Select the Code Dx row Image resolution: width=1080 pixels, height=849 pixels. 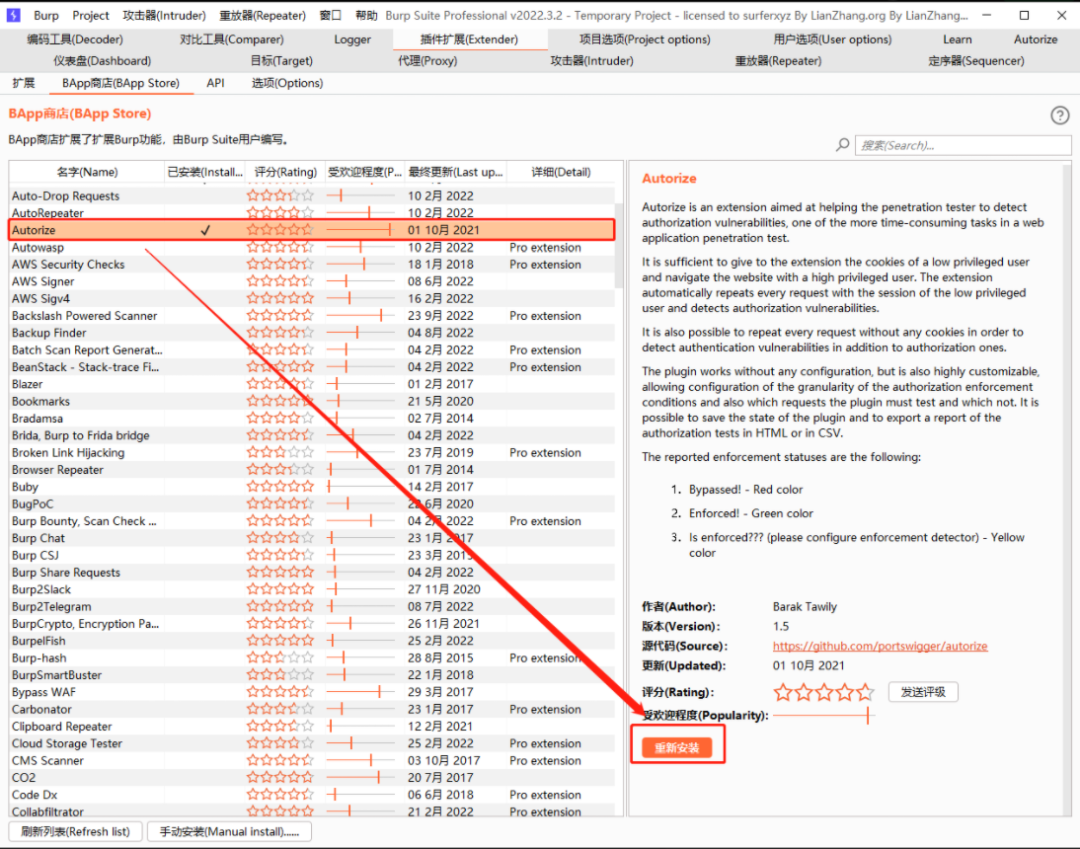(x=312, y=795)
